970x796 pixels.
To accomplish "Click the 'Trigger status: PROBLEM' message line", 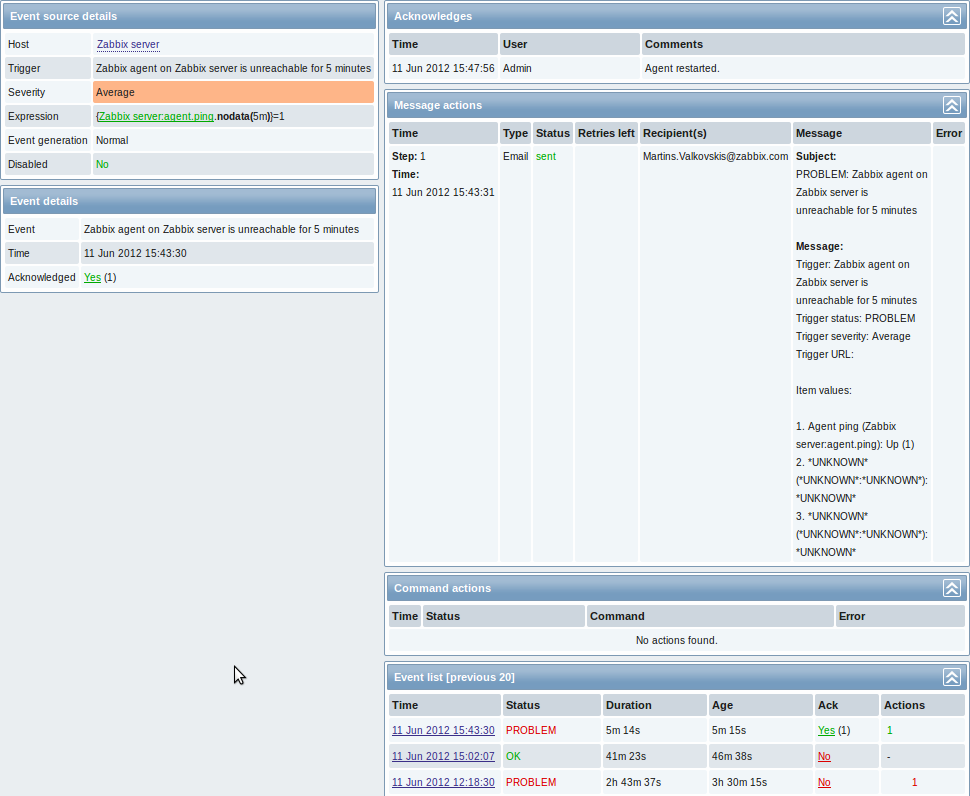I will coord(856,319).
